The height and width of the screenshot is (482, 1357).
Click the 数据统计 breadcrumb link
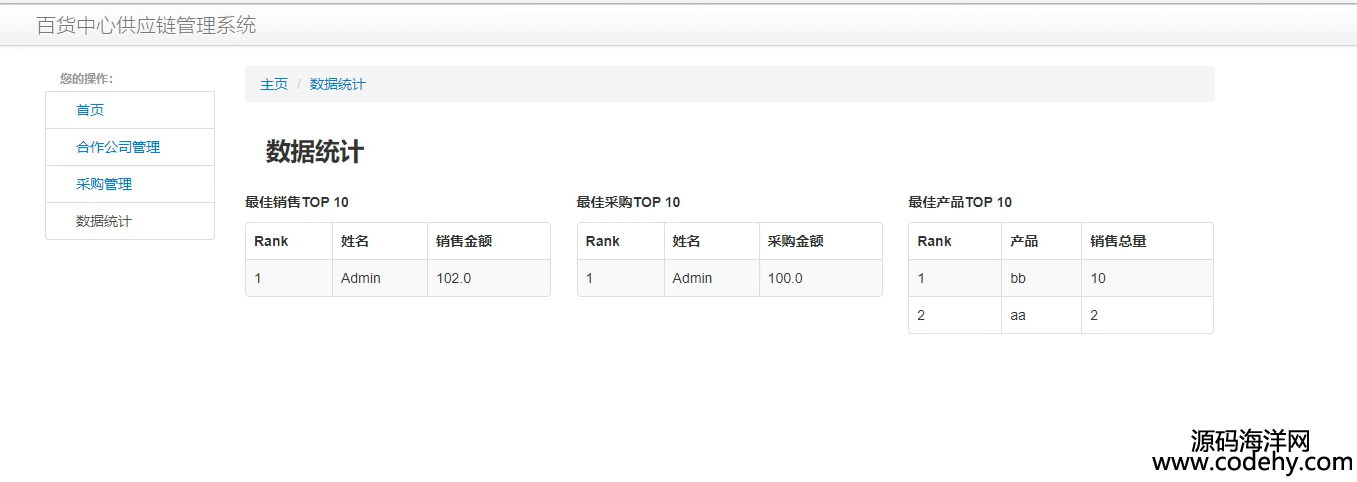(338, 84)
